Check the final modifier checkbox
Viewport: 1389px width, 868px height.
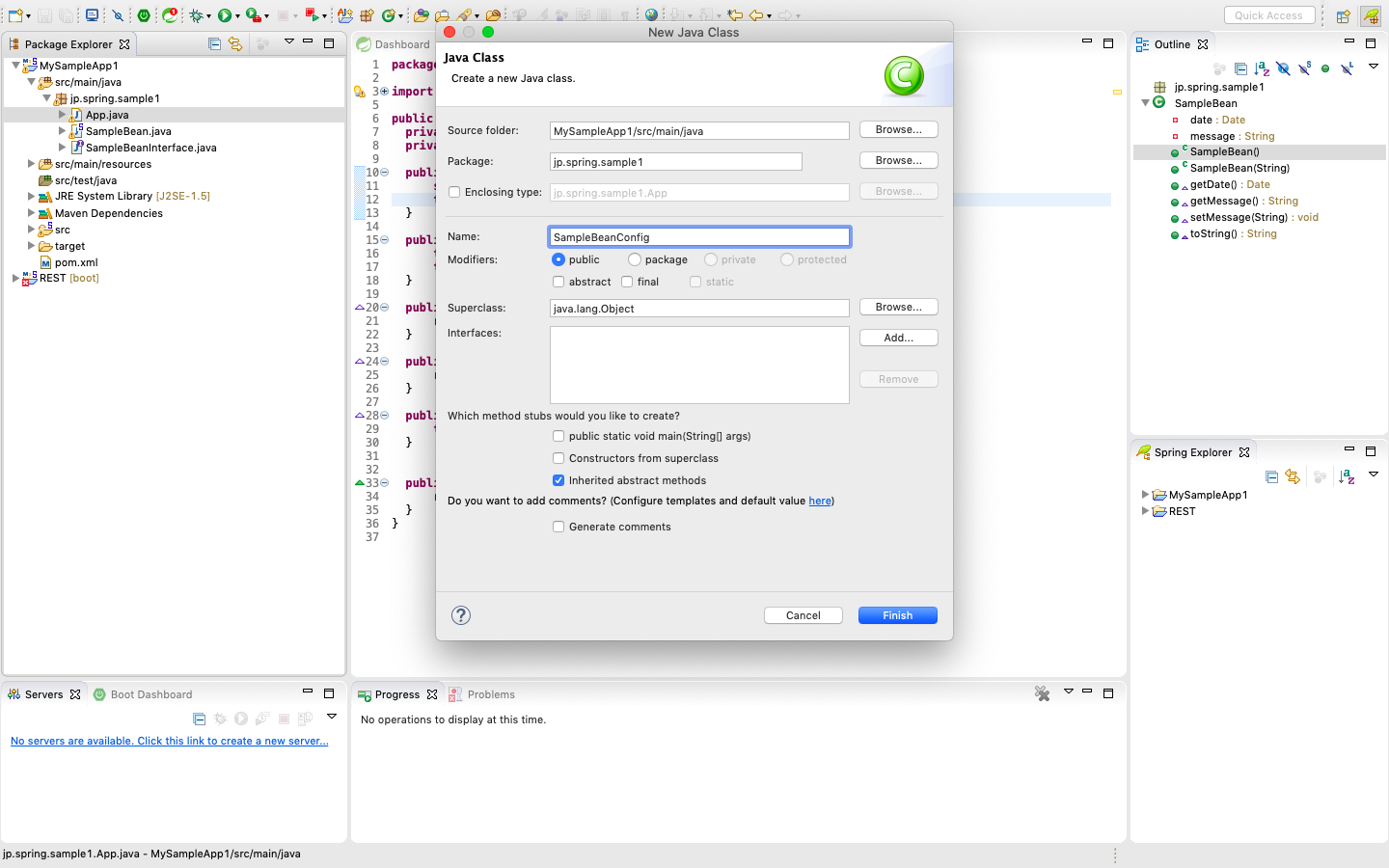point(627,282)
